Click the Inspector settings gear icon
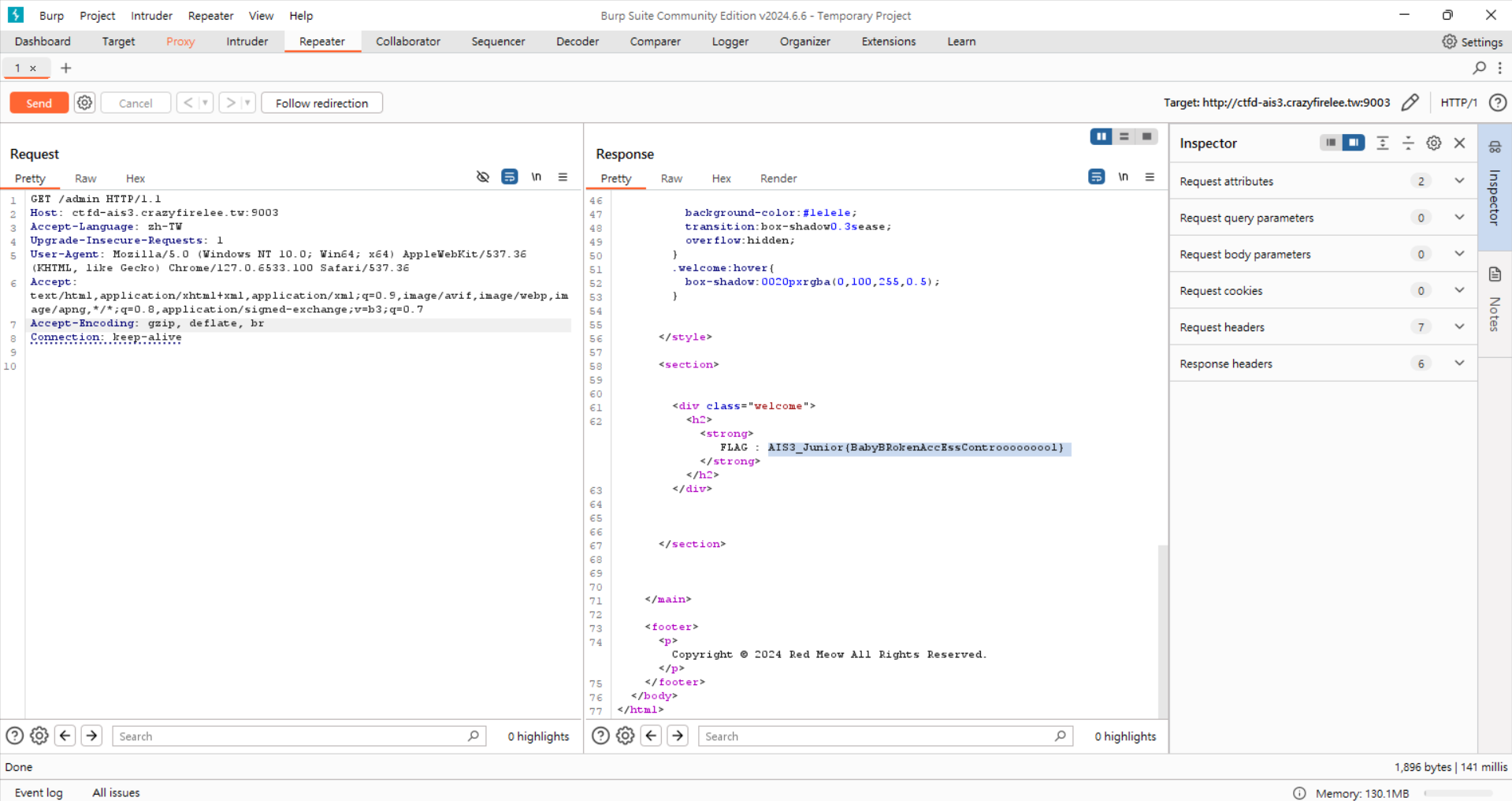This screenshot has height=801, width=1512. click(1433, 143)
